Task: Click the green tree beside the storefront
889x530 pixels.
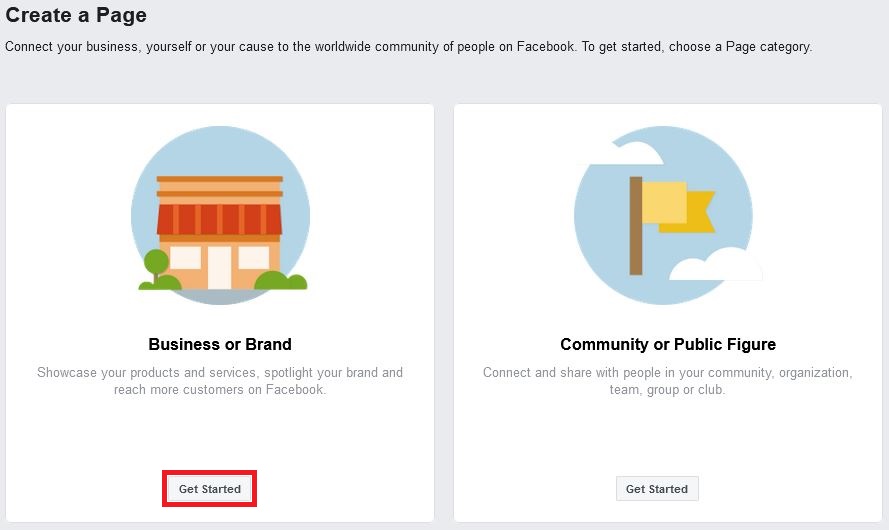Action: (x=156, y=270)
